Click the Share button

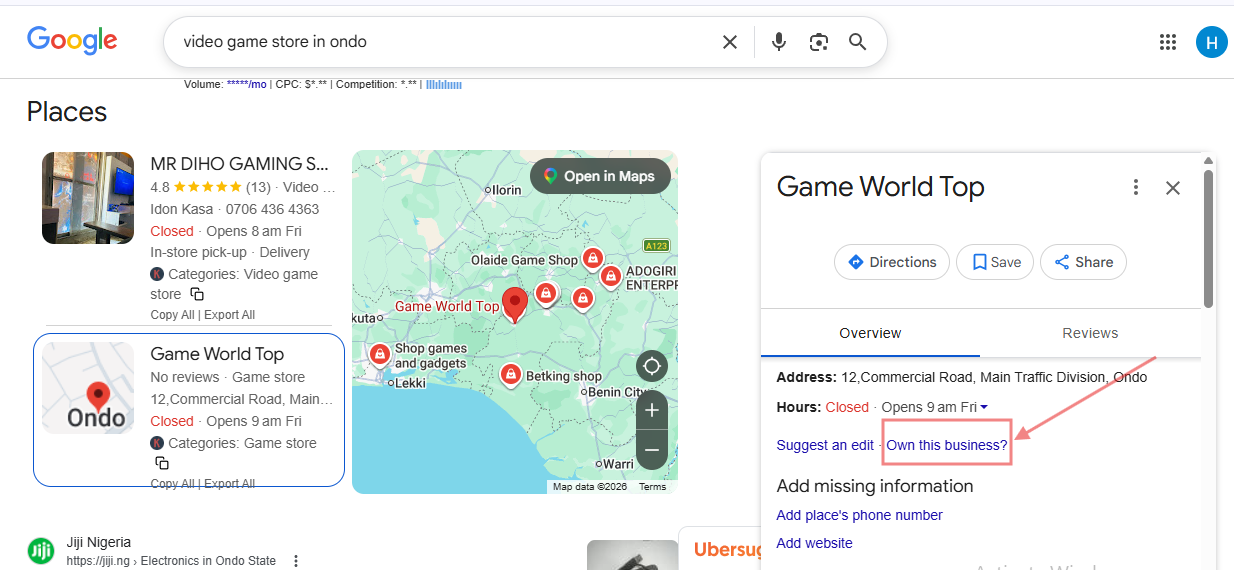[x=1083, y=262]
